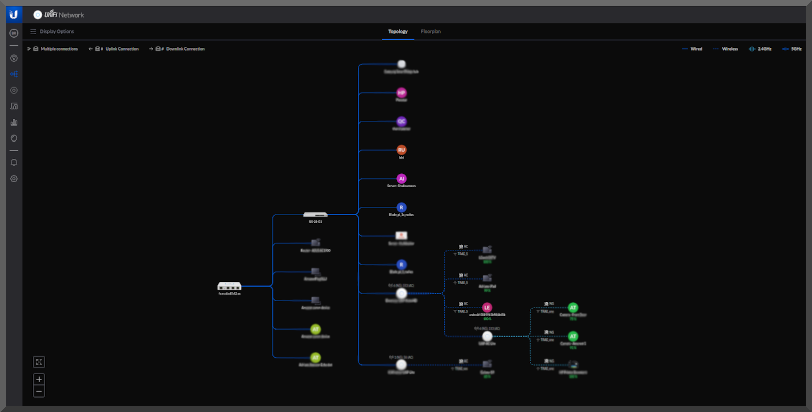812x412 pixels.
Task: Select the purple HP client node
Action: [401, 93]
